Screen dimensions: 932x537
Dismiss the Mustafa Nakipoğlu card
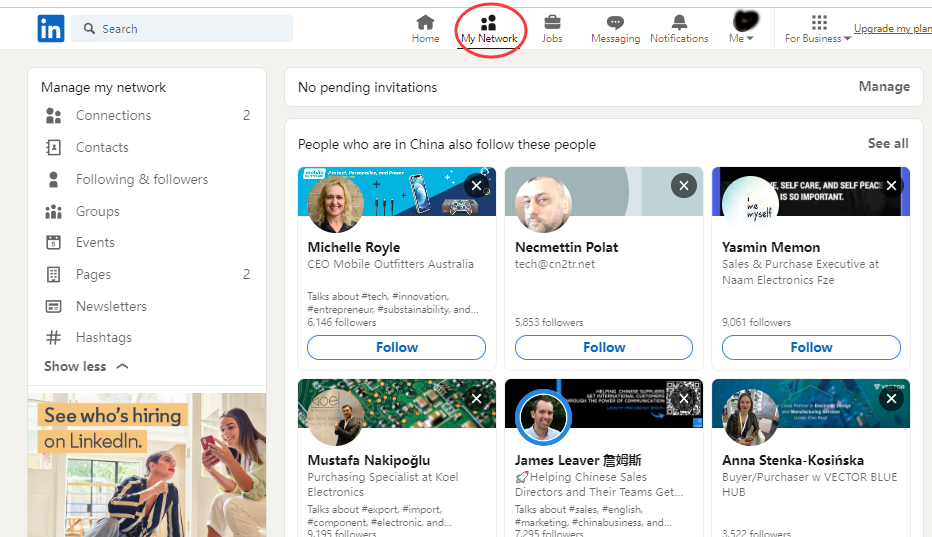pos(476,398)
